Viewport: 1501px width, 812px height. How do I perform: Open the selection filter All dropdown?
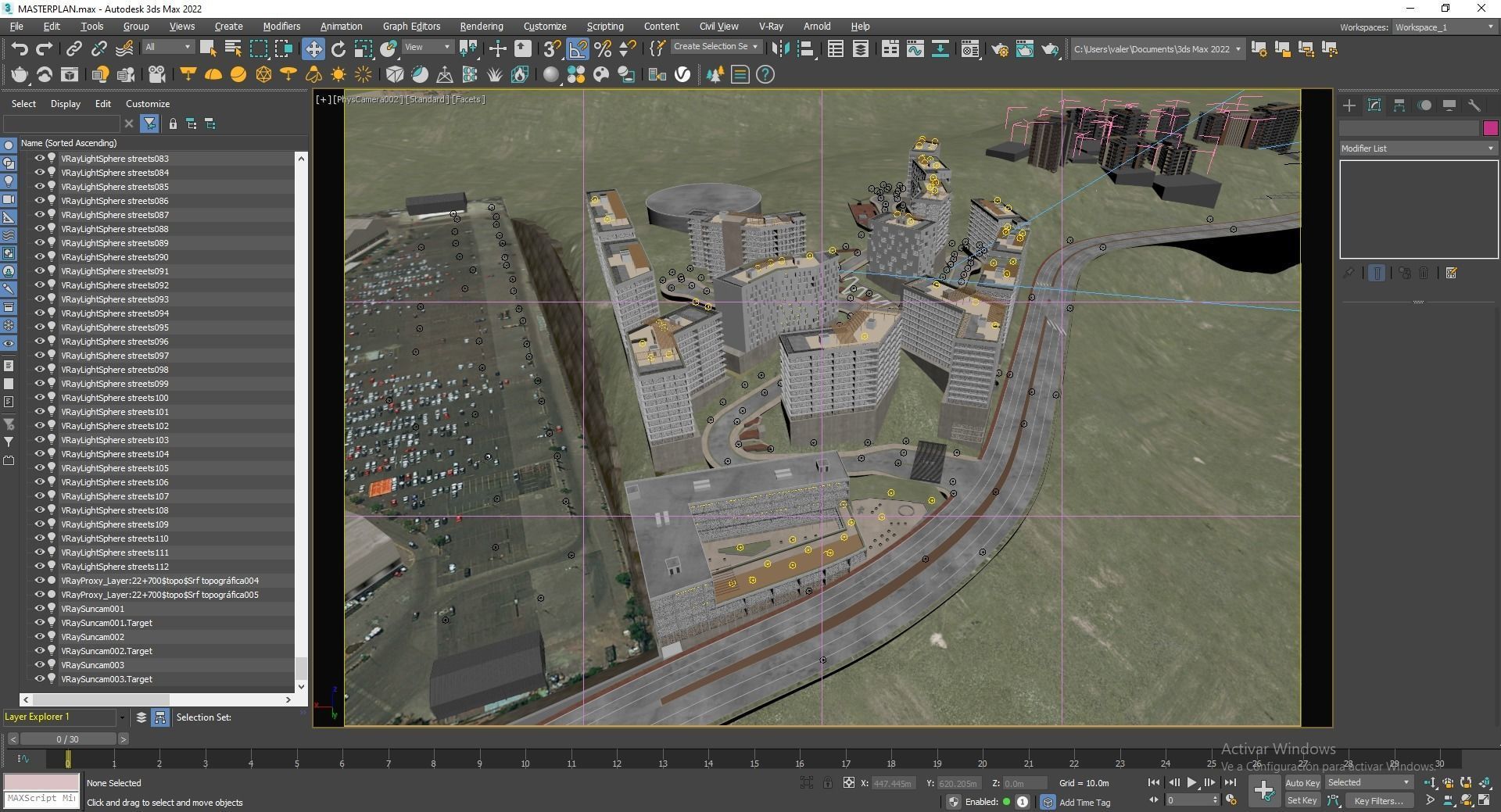(x=168, y=47)
